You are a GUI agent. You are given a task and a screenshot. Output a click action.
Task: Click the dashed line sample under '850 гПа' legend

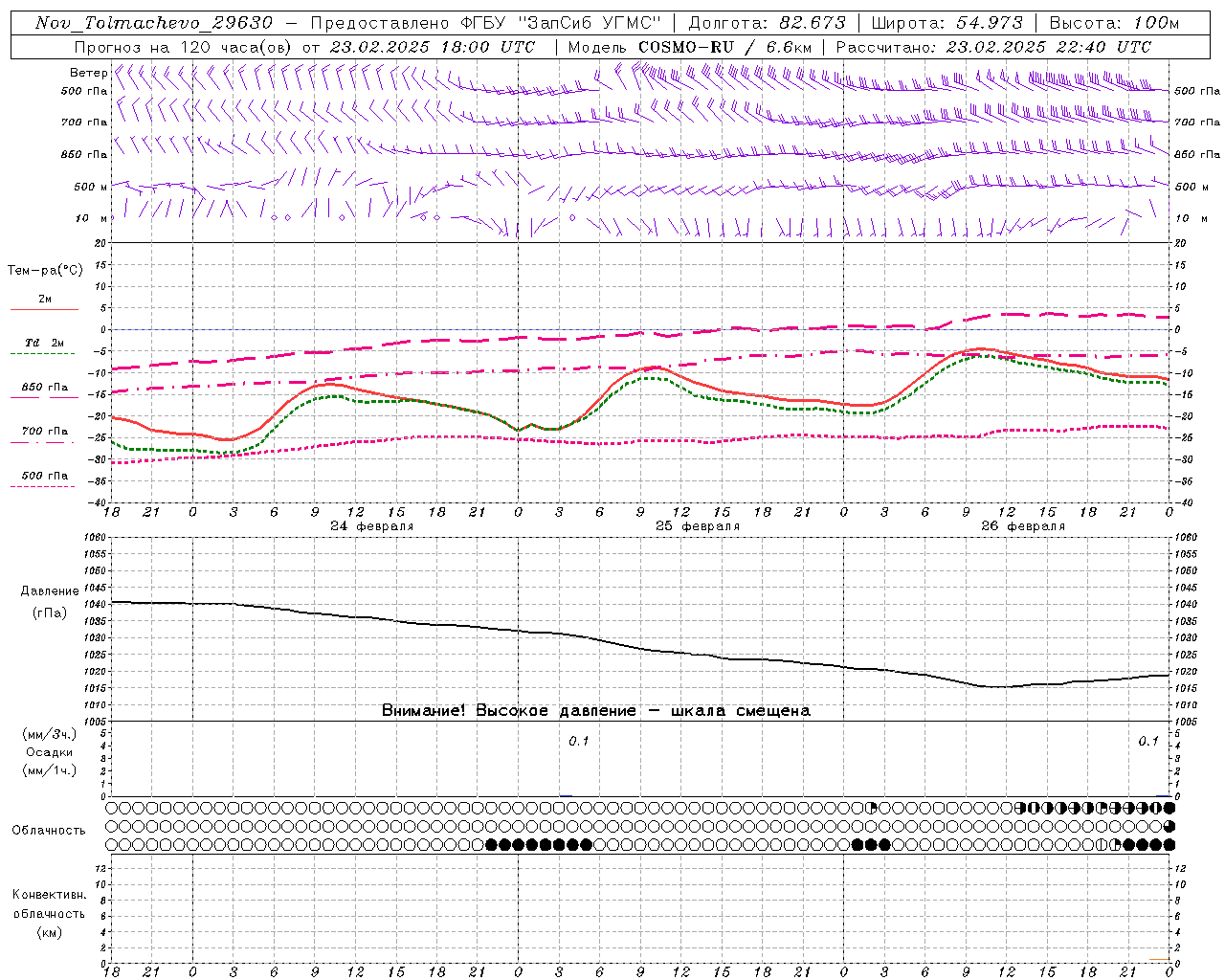click(x=44, y=398)
